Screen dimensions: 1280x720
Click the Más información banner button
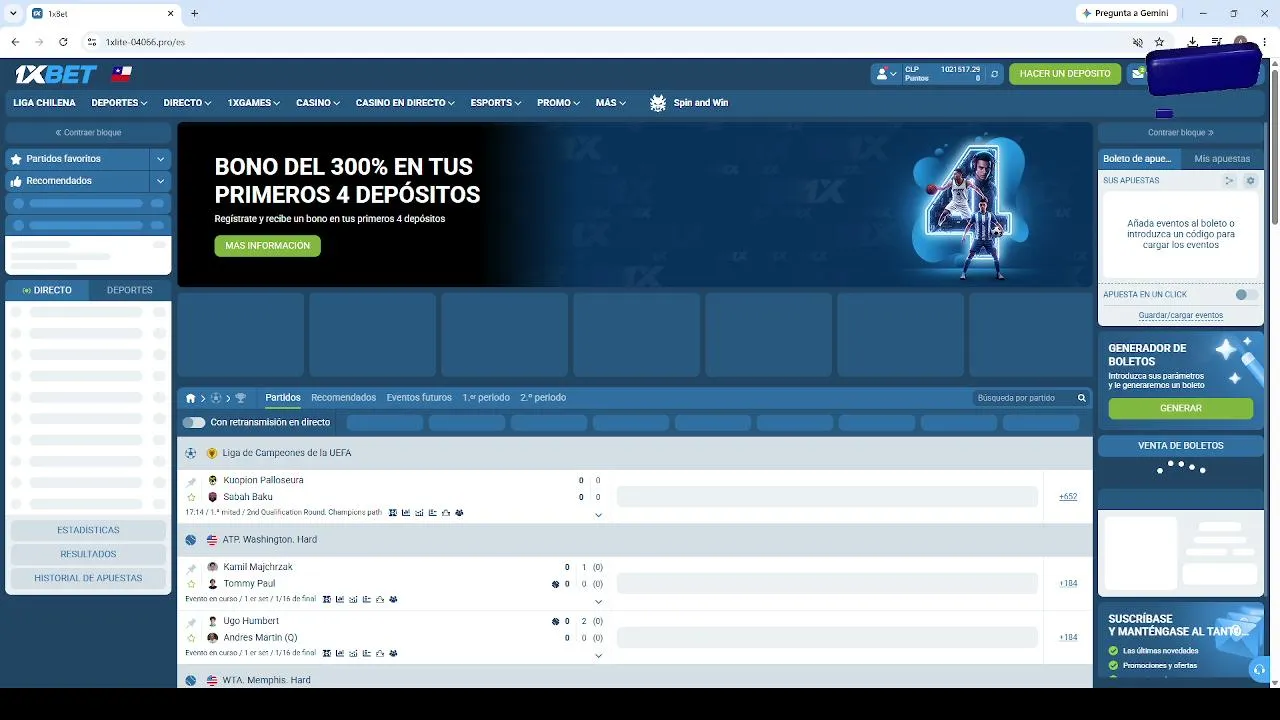tap(267, 246)
